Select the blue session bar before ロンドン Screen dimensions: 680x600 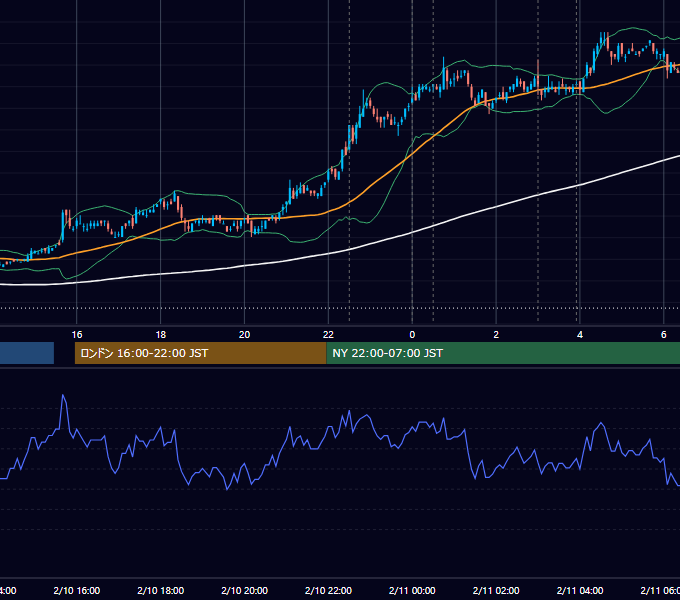(x=27, y=353)
